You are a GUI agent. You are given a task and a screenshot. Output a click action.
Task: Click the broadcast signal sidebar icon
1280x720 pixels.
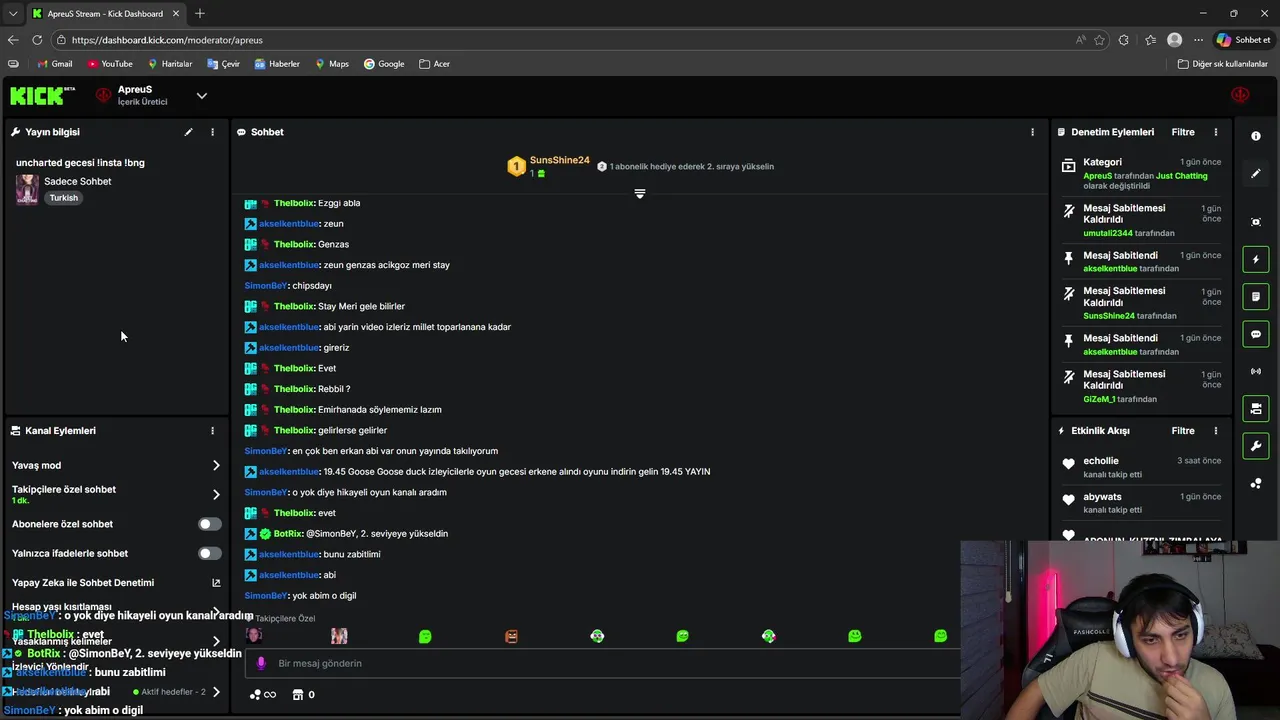(1256, 372)
